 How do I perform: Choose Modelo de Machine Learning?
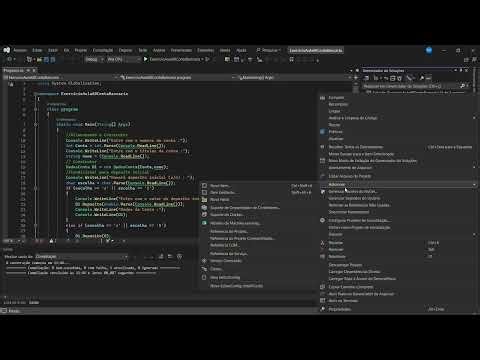point(257,223)
